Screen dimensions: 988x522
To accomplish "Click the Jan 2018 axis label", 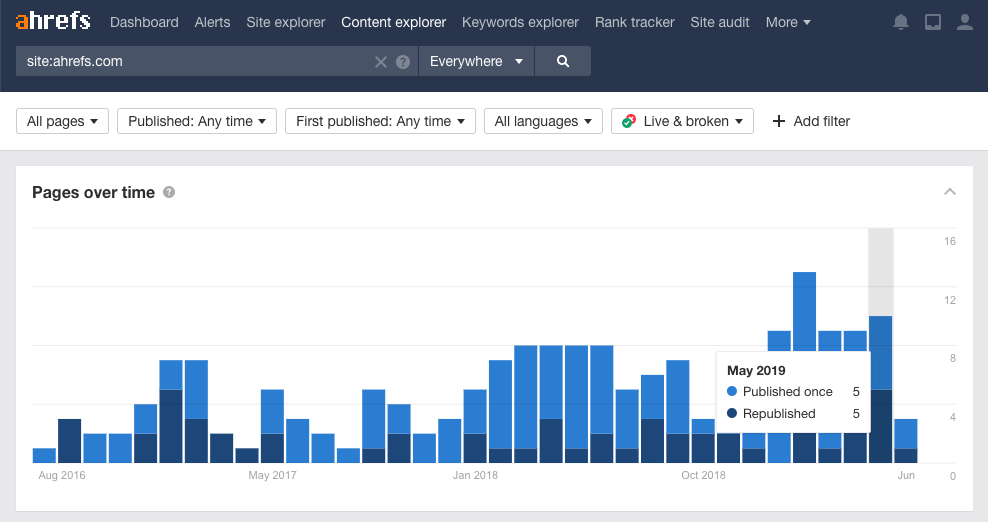I will (x=475, y=475).
